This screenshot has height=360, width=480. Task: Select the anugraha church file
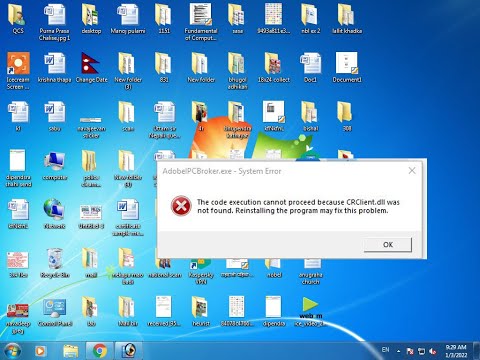[311, 272]
